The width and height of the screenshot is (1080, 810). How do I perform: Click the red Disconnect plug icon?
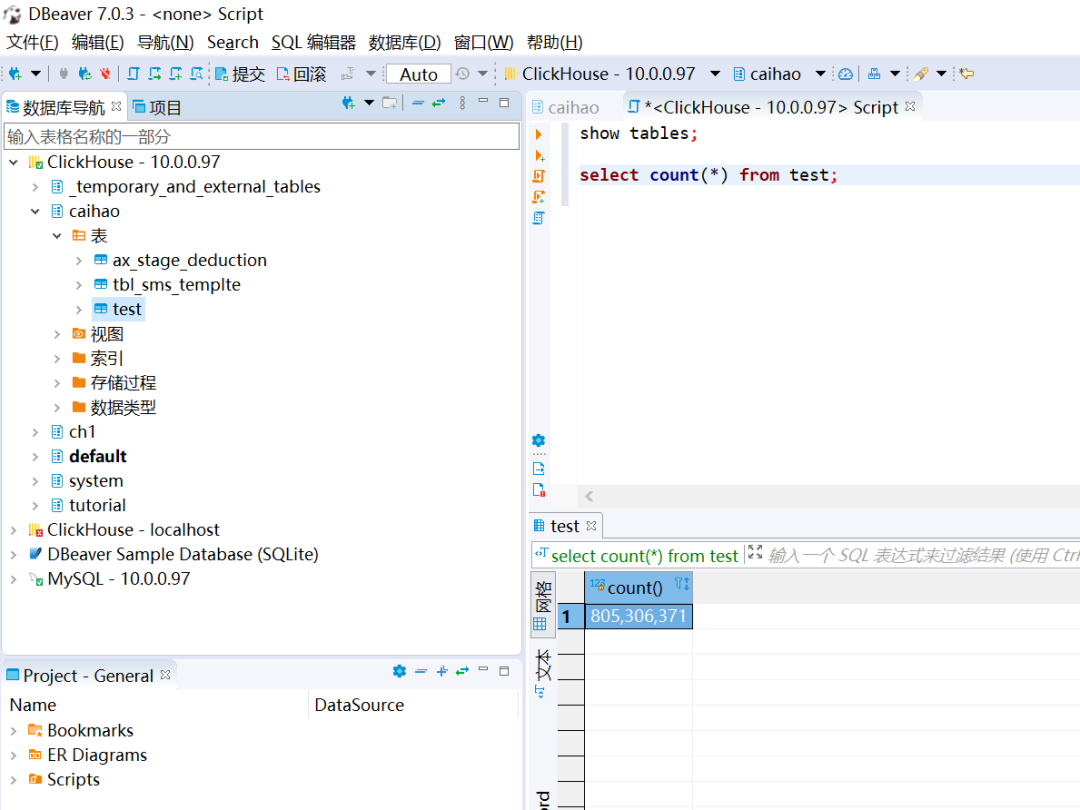[105, 74]
